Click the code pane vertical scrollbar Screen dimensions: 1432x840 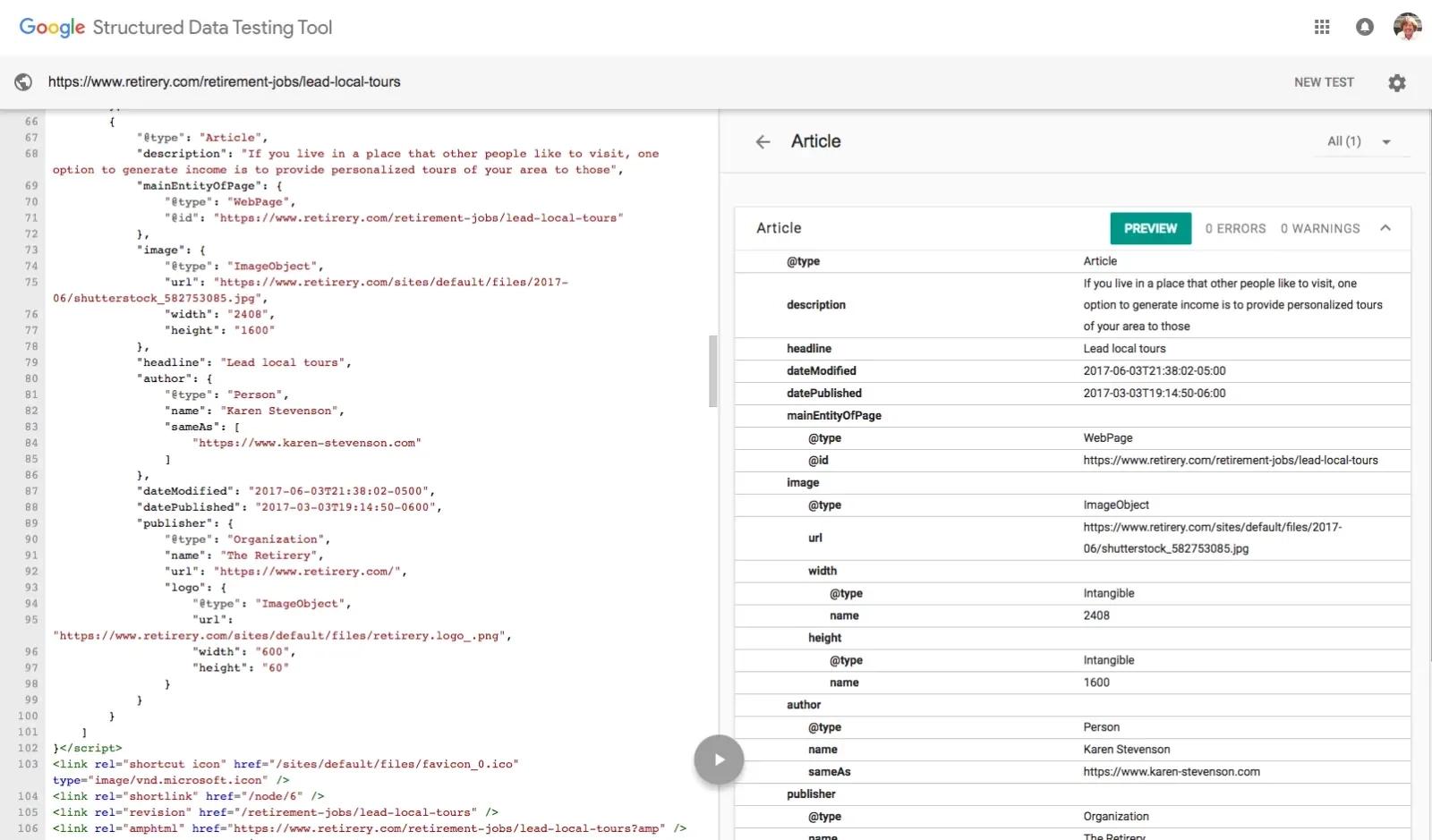coord(713,370)
